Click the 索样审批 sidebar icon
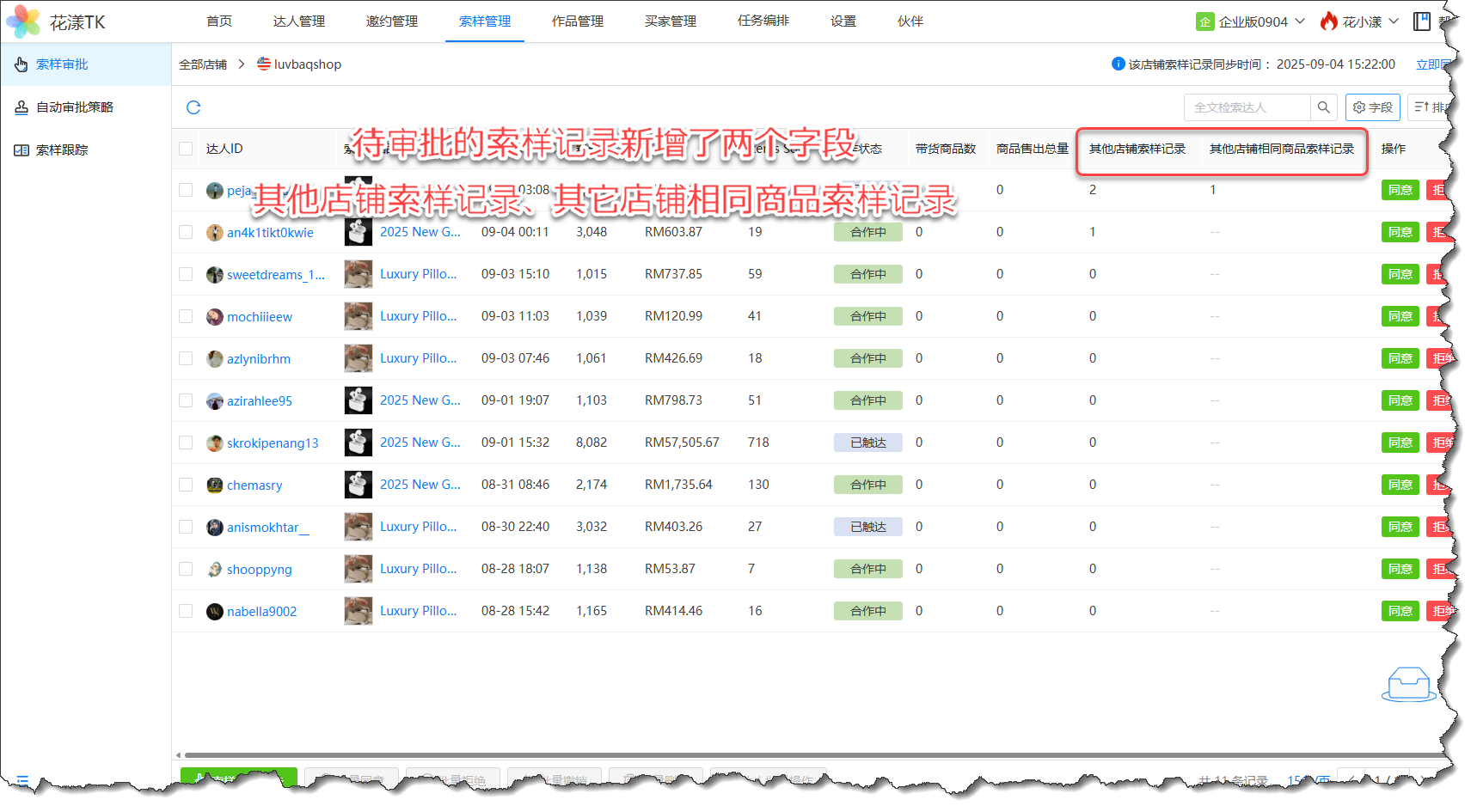This screenshot has height=812, width=1477. pos(21,64)
